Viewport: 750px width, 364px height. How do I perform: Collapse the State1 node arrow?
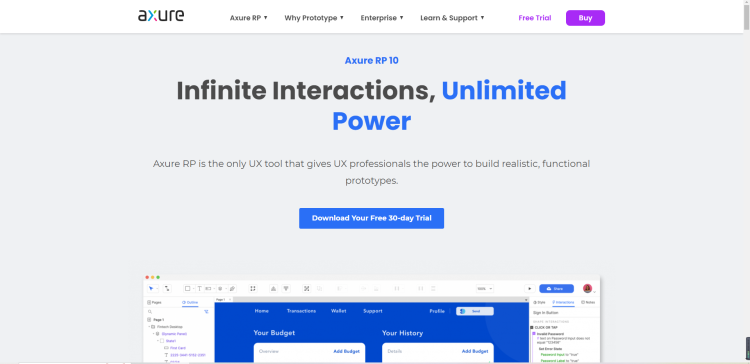tap(158, 341)
